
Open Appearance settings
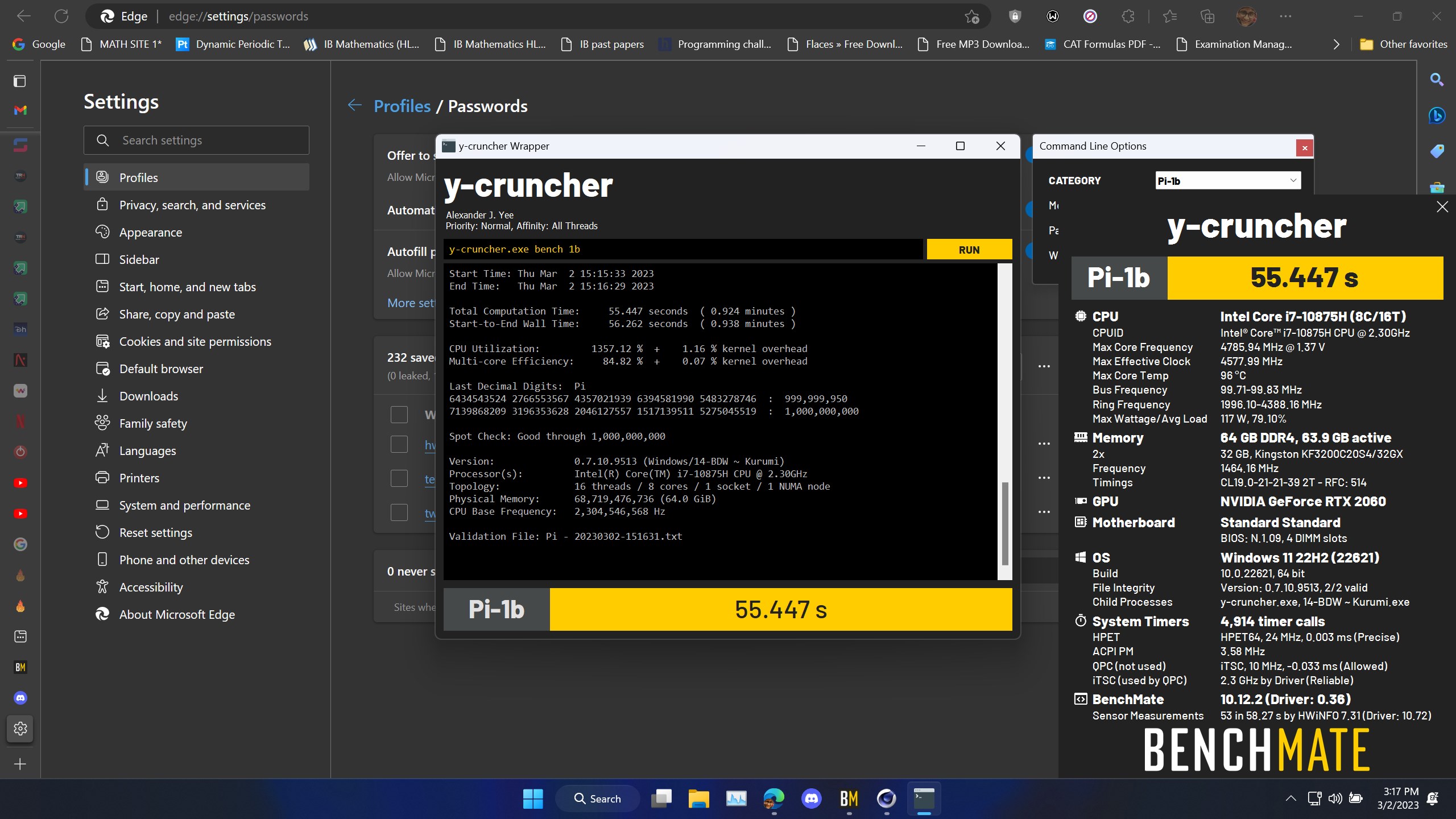pyautogui.click(x=197, y=232)
